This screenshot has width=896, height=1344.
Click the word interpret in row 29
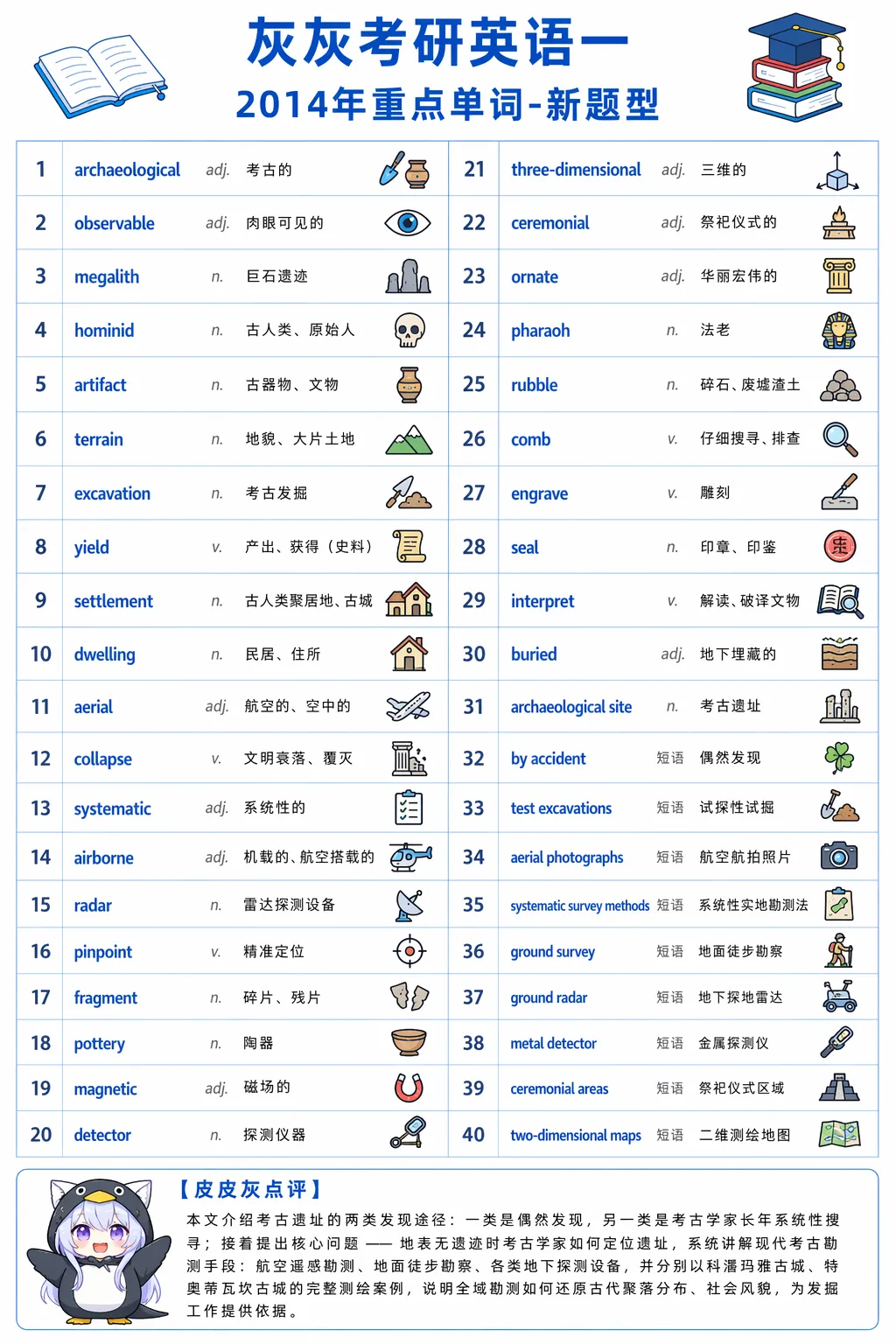pyautogui.click(x=542, y=601)
